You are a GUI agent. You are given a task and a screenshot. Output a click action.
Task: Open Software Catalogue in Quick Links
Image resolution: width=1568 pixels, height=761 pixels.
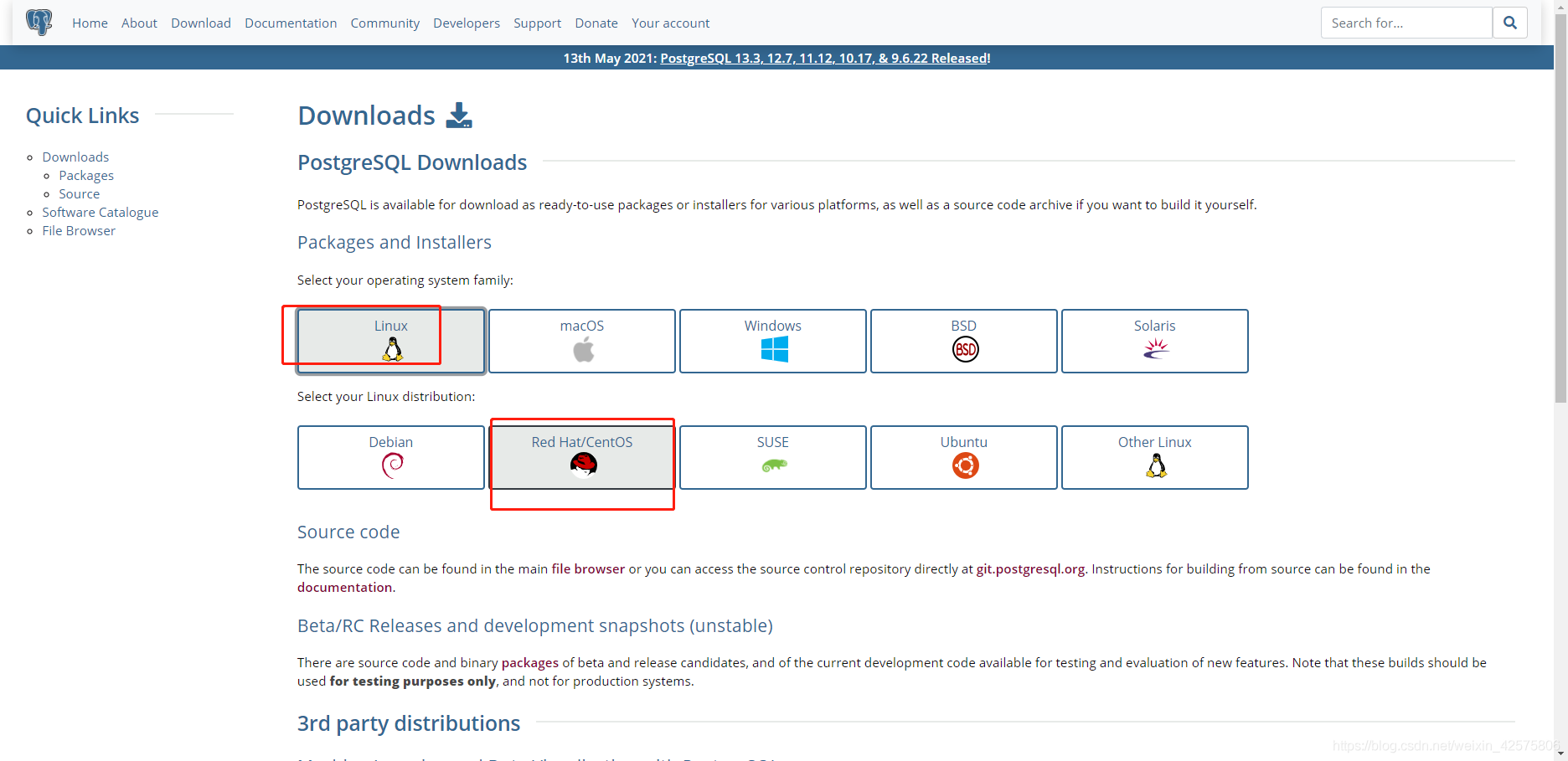[101, 212]
